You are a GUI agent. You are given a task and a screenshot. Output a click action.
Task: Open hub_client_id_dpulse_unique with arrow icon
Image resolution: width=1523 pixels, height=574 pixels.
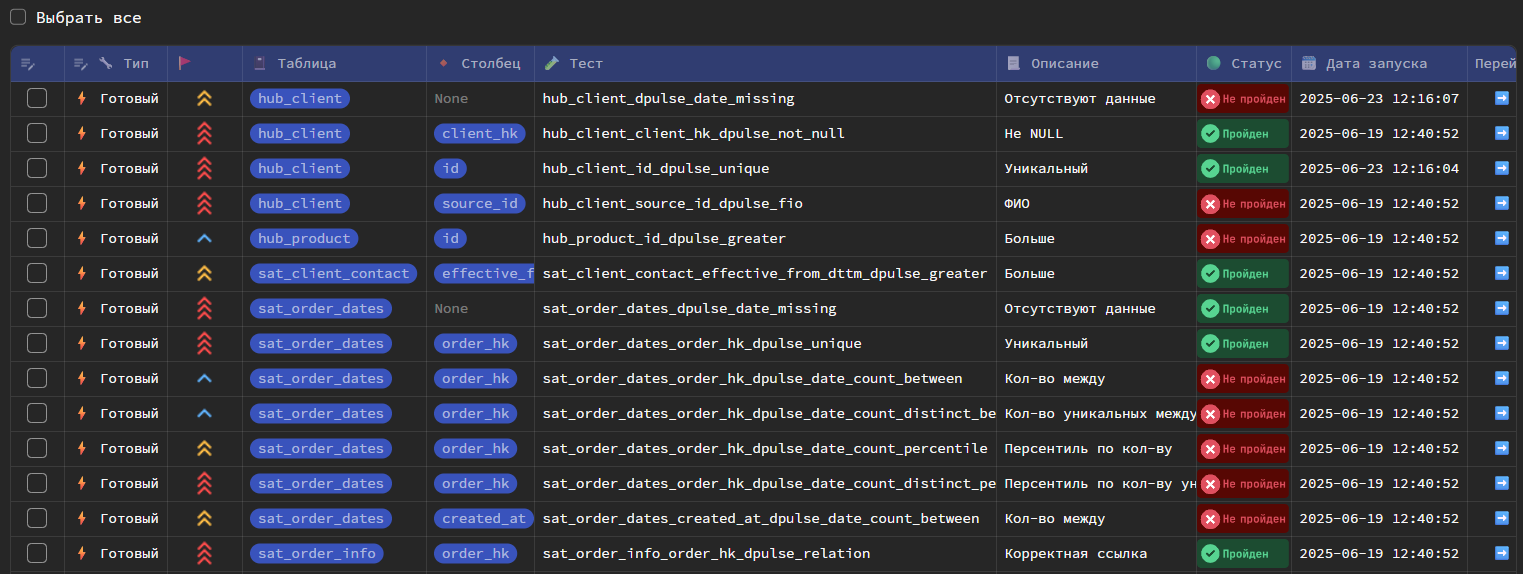pos(1501,168)
